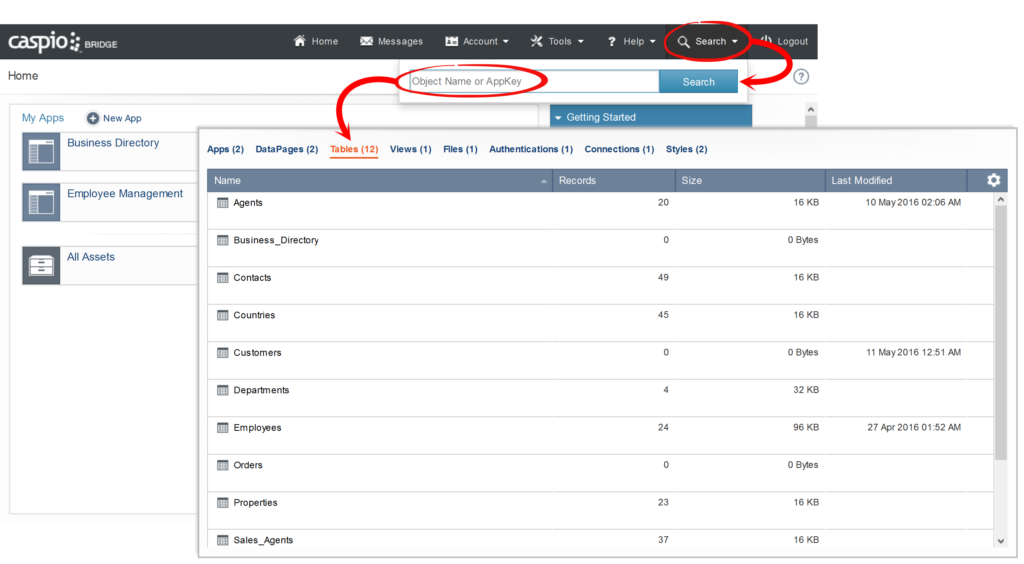Click the Logout link

pos(784,42)
